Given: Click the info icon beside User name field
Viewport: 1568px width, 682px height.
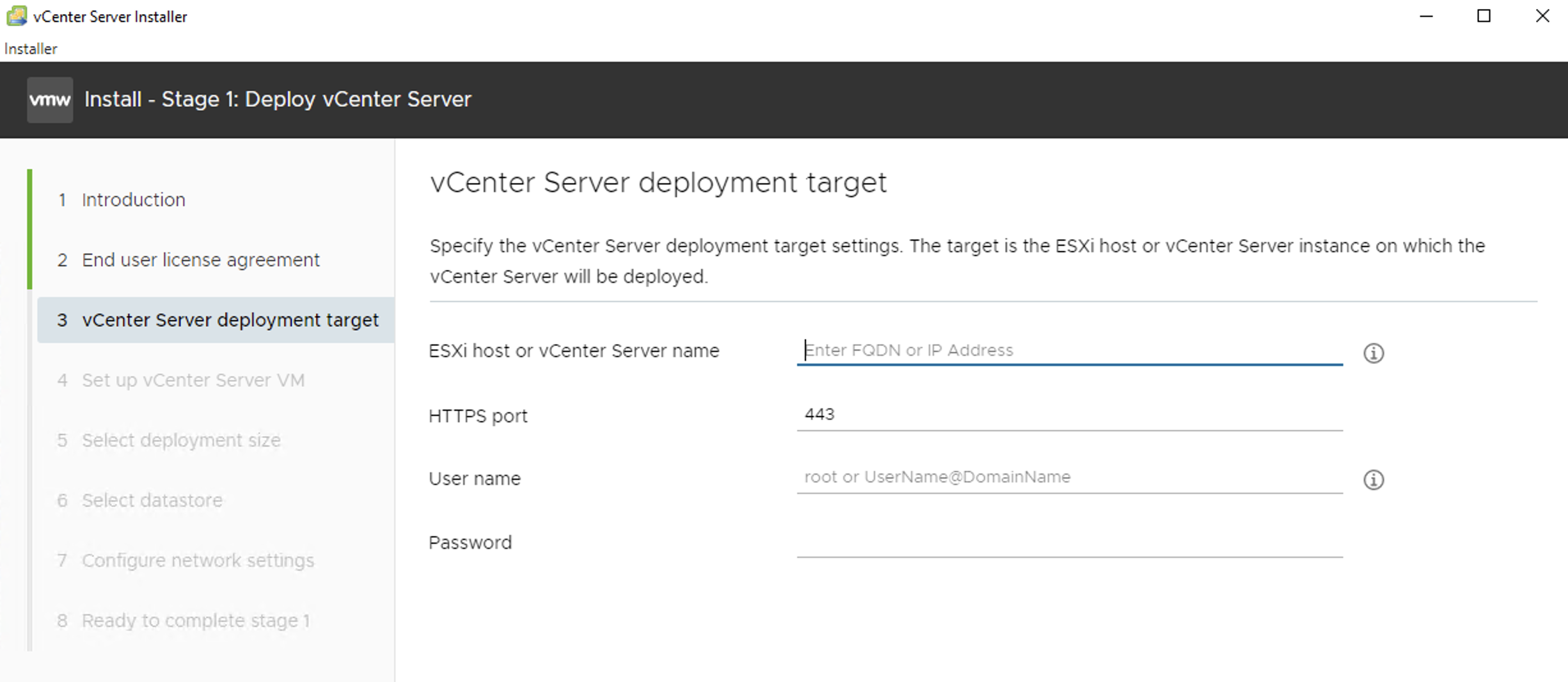Looking at the screenshot, I should click(1373, 479).
